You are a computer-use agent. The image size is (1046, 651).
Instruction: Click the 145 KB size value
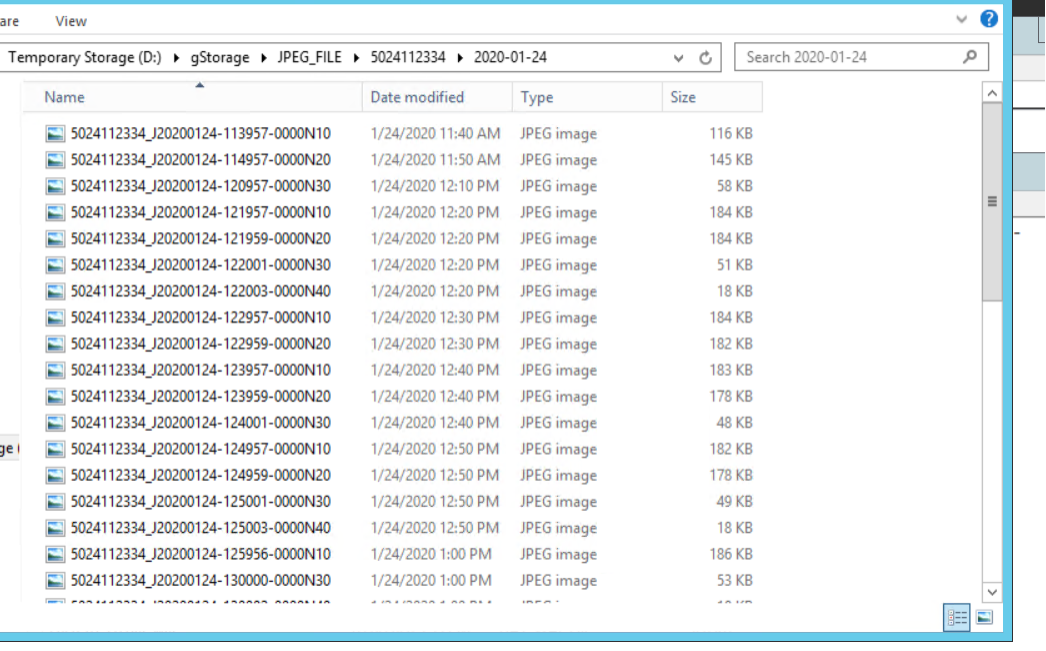click(x=730, y=160)
